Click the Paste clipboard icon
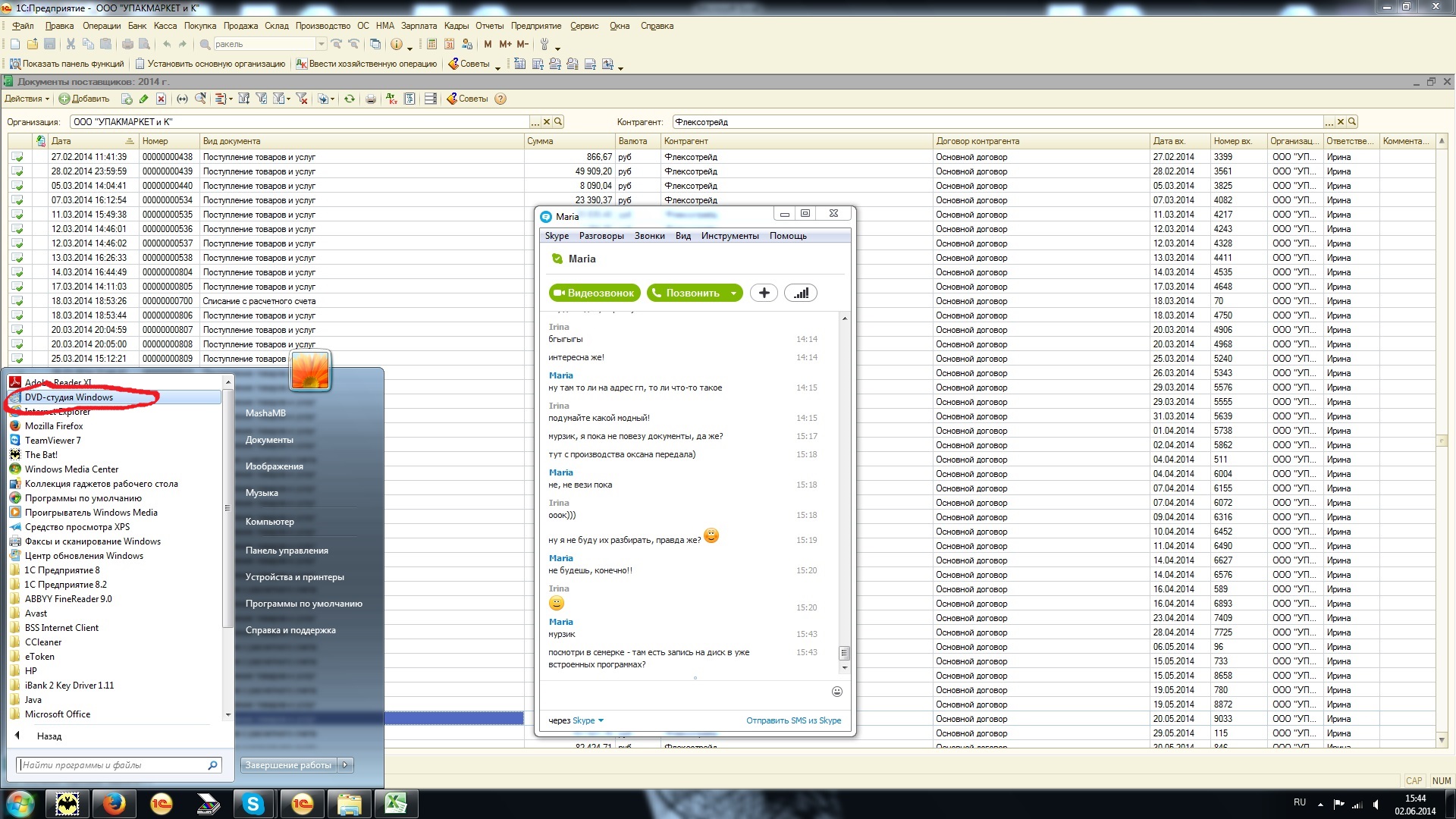Screen dimensions: 1456x819 tap(106, 44)
